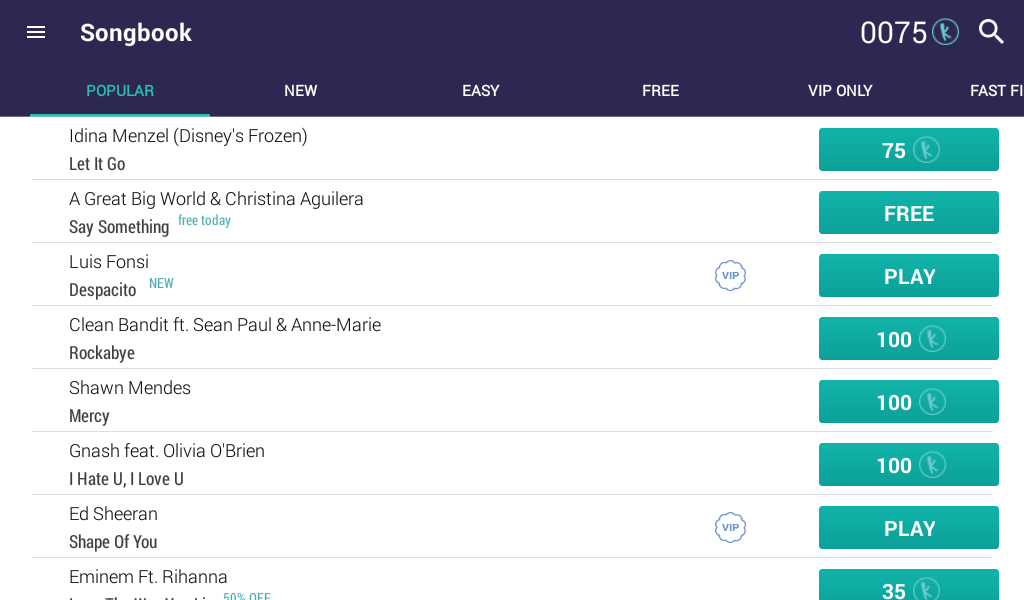Viewport: 1024px width, 600px height.
Task: Show the POPULAR songs tab
Action: pos(120,91)
